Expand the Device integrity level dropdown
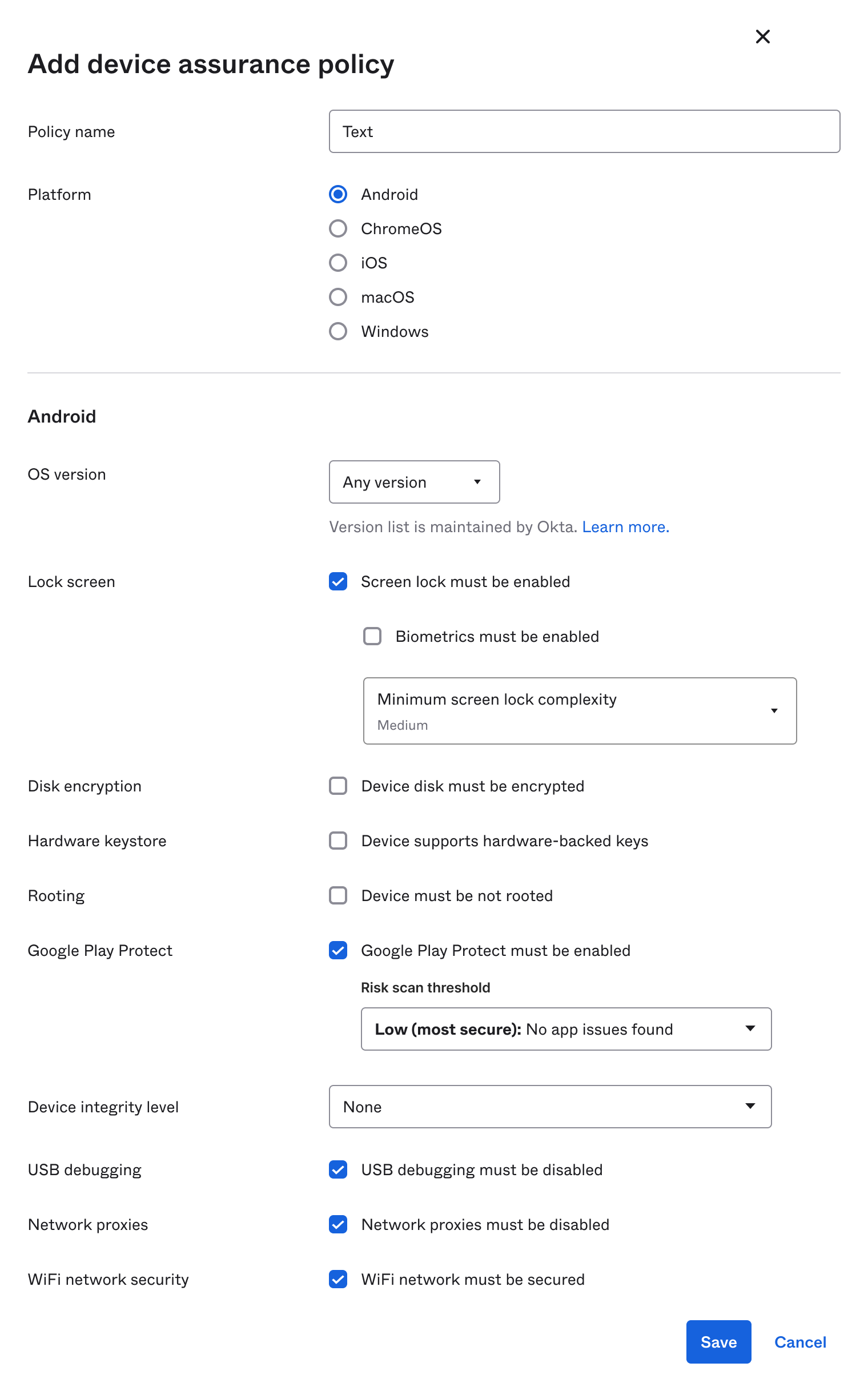This screenshot has height=1391, width=868. (549, 1106)
